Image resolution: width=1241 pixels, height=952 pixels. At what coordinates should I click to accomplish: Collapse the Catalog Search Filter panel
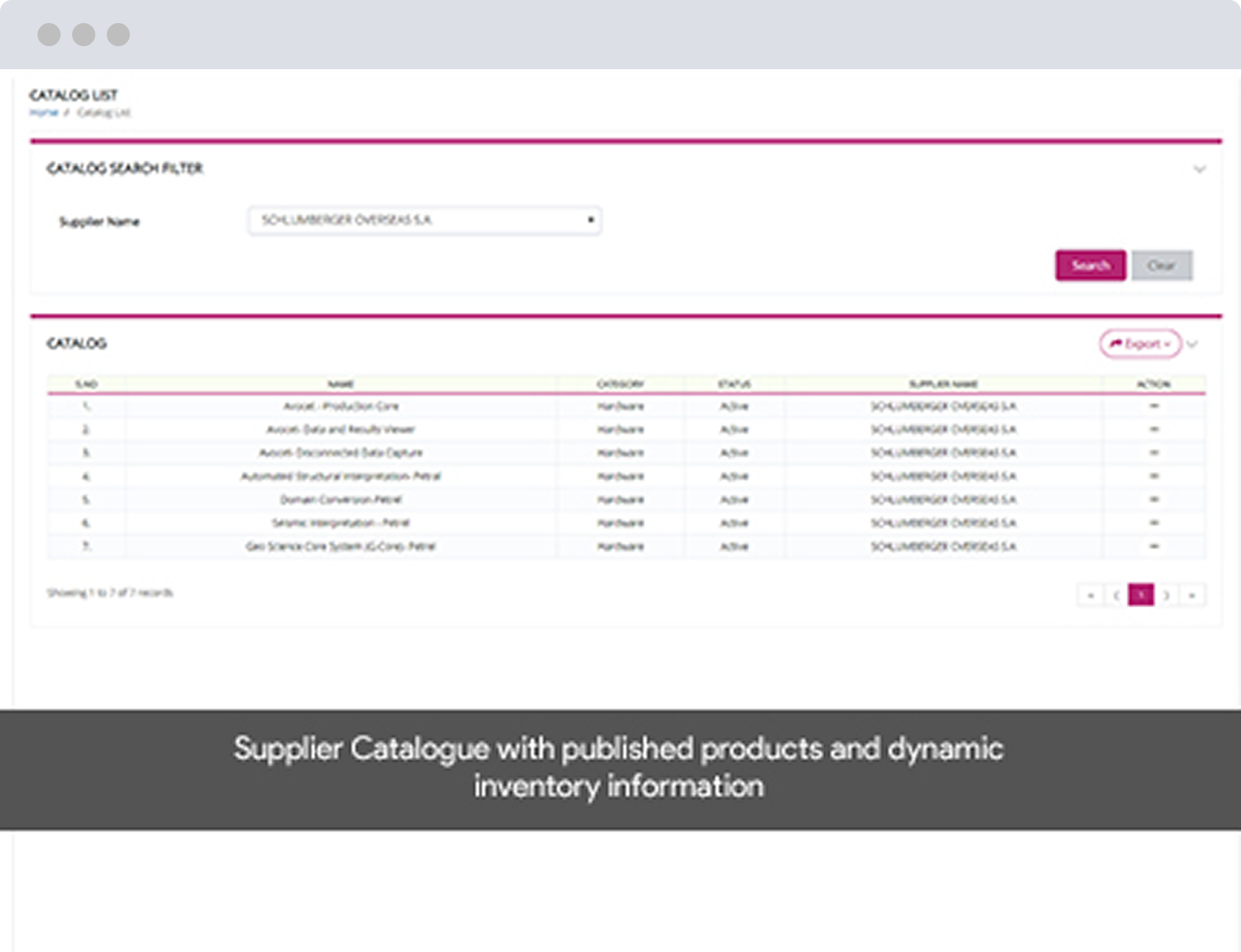pos(1199,169)
